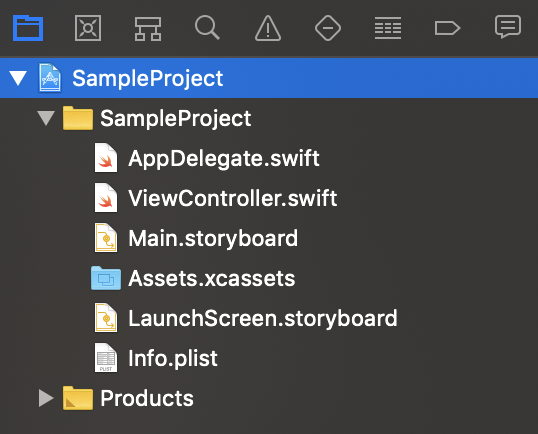
Task: Open the Project navigator folder icon
Action: coord(28,28)
